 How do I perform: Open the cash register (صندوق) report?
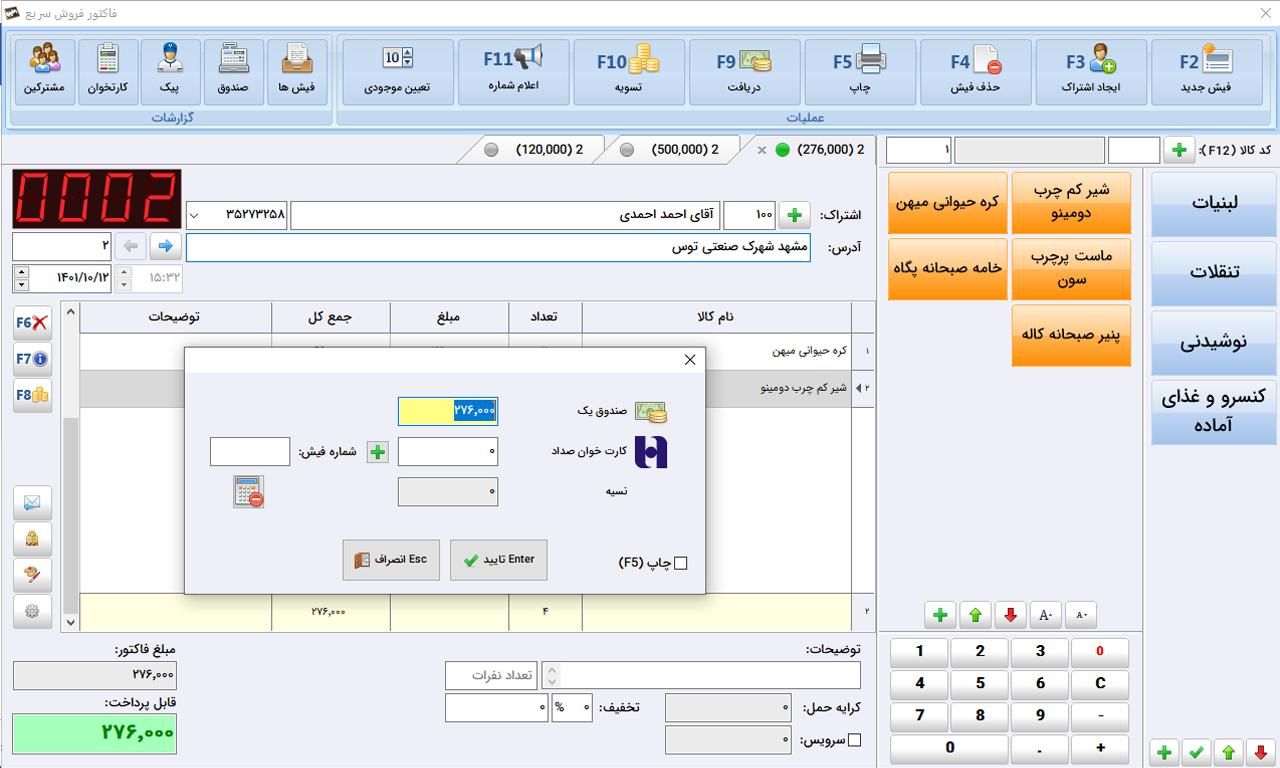click(234, 72)
